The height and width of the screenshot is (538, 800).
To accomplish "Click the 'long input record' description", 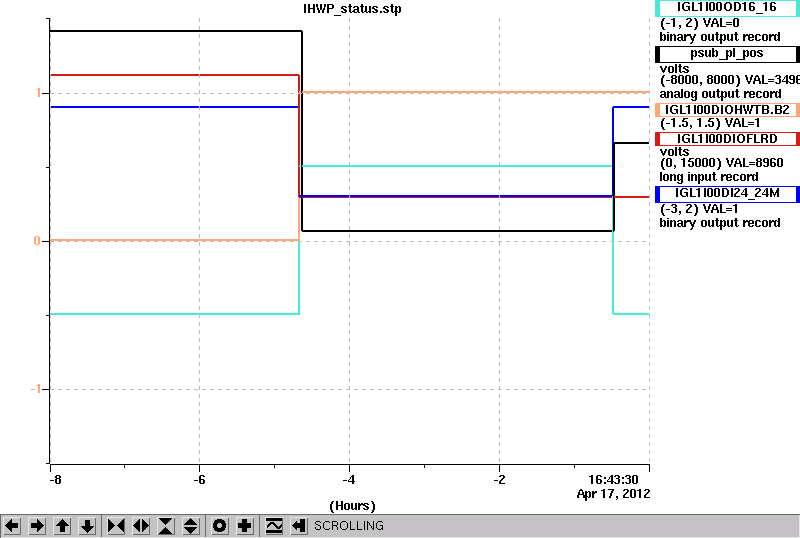I will 709,177.
